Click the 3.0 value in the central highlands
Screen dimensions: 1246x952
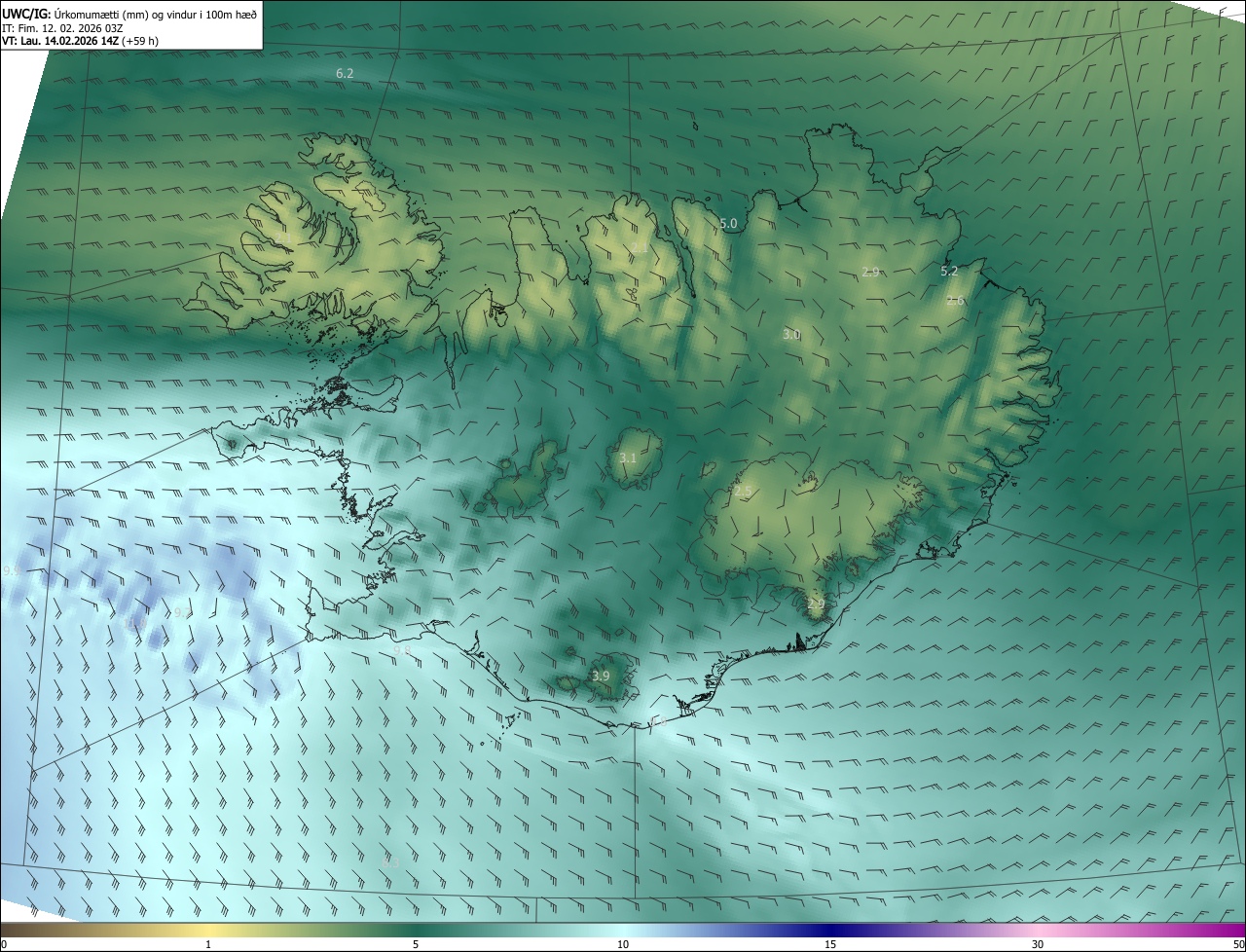791,335
